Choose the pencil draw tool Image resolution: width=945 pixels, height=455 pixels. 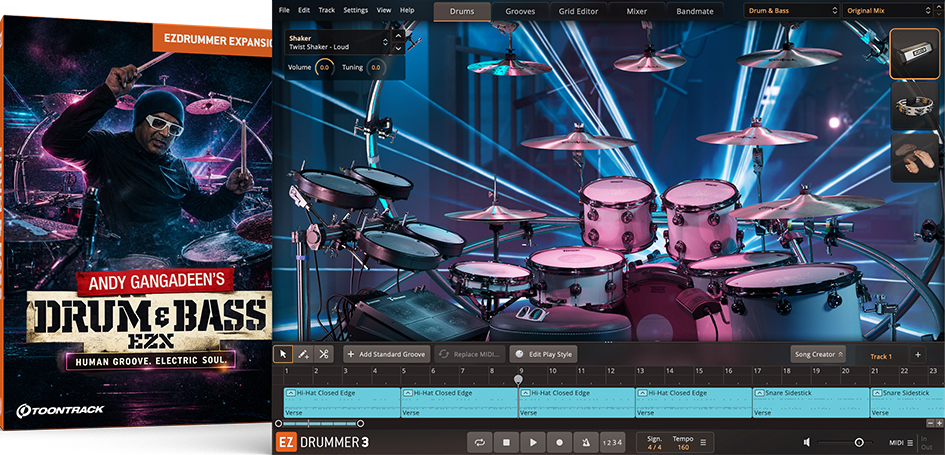click(x=304, y=354)
